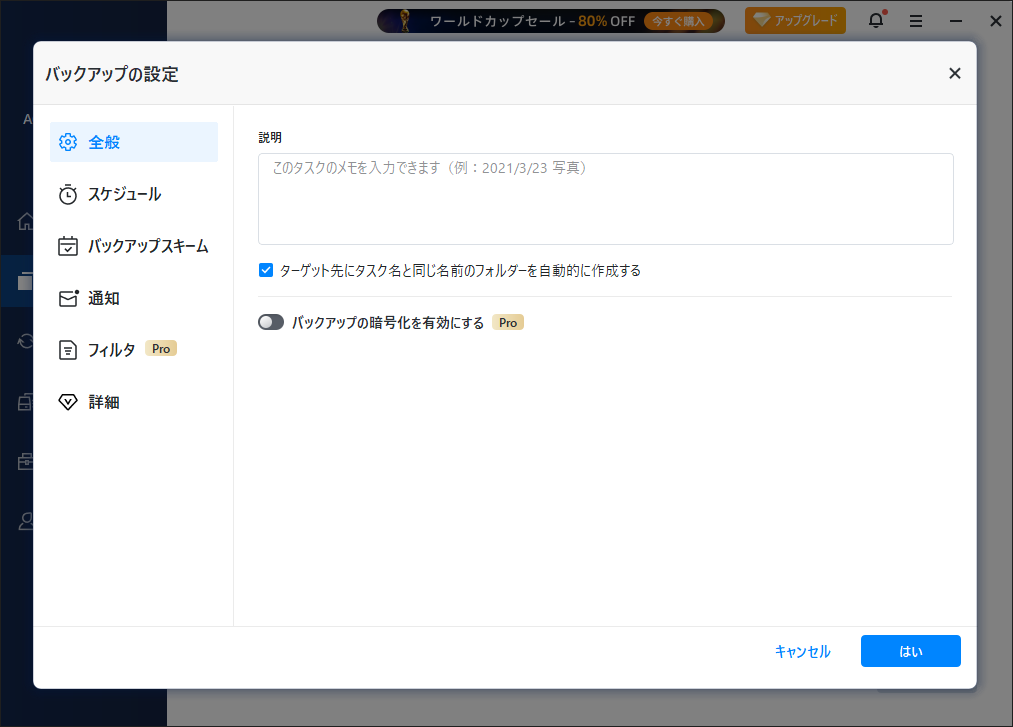Click the バックアップの暗号化を有効にする label
The width and height of the screenshot is (1013, 727).
[388, 322]
